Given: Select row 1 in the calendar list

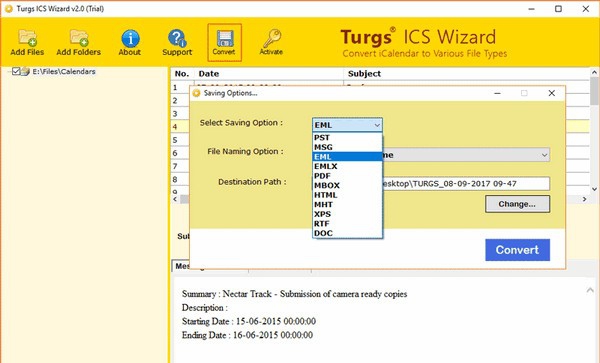Looking at the screenshot, I should point(180,88).
